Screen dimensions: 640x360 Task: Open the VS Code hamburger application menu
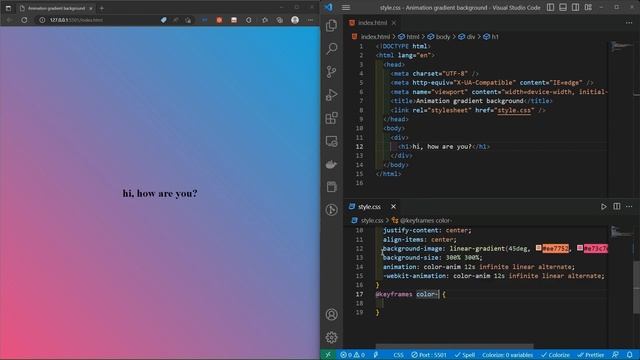pos(346,7)
